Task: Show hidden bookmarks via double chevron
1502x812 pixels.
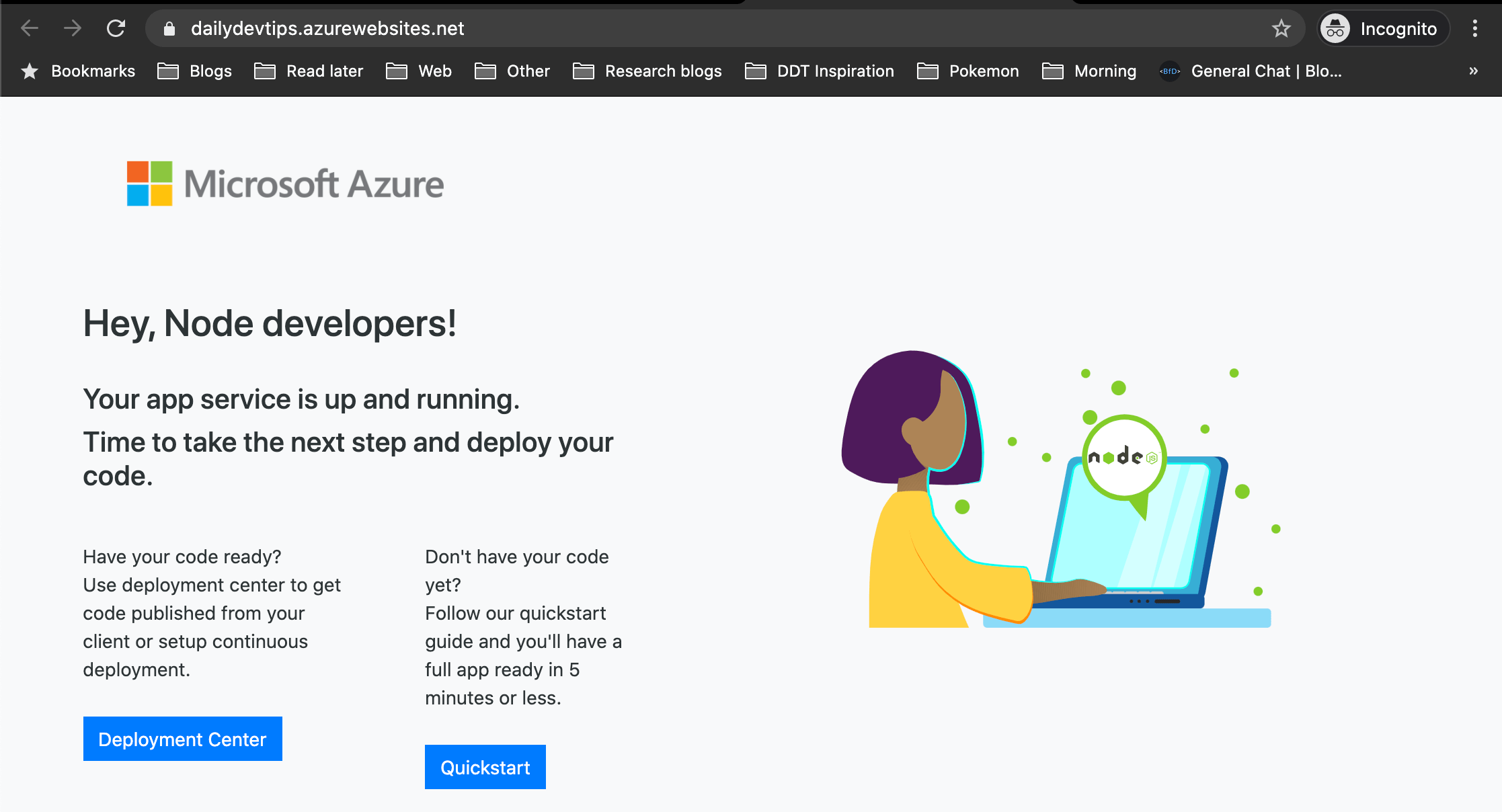Action: [1473, 71]
